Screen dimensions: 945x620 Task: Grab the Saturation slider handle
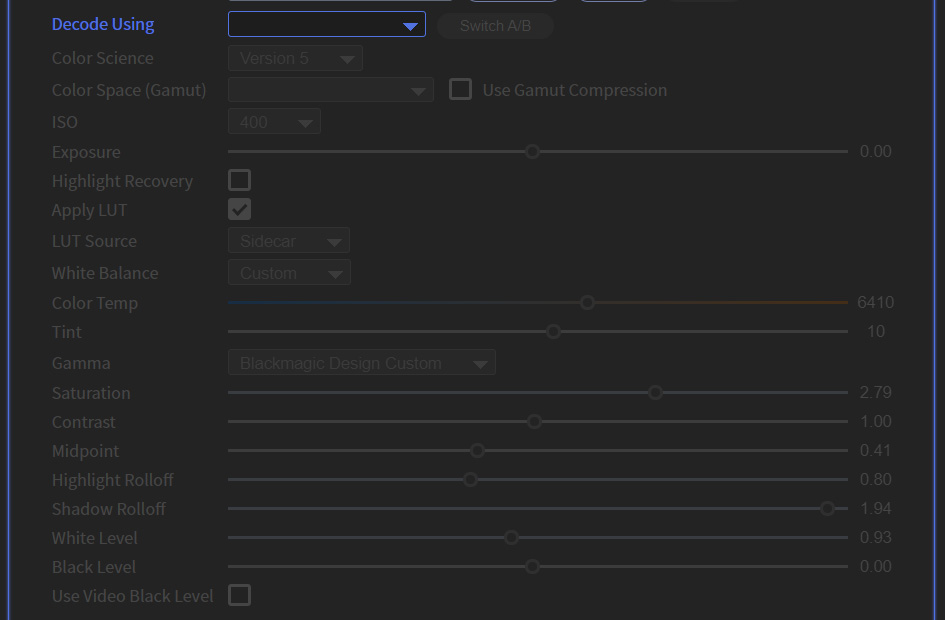(655, 392)
